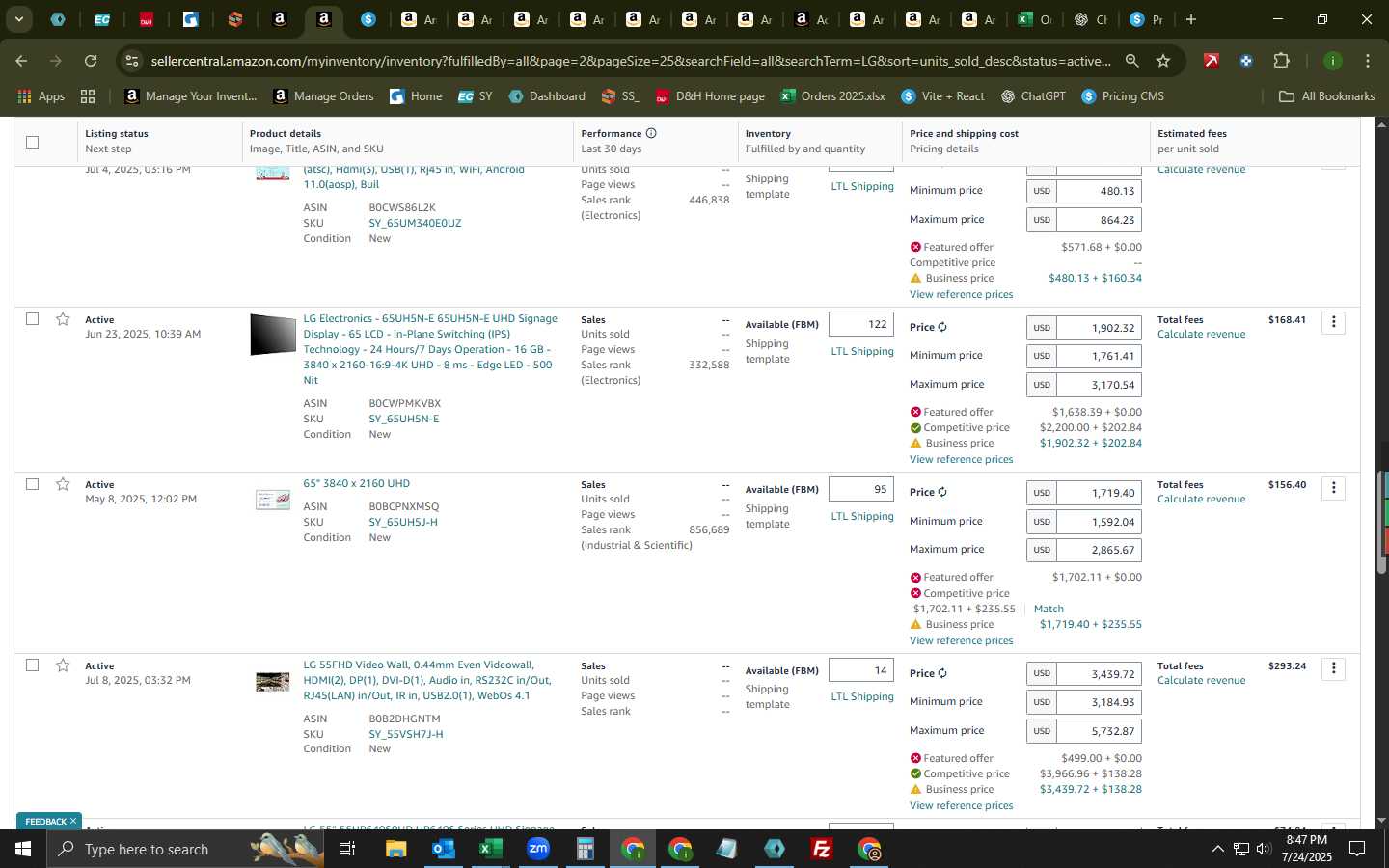Favorite the 65" 3840 x 2160 UHD listing
Viewport: 1389px width, 868px height.
point(63,484)
